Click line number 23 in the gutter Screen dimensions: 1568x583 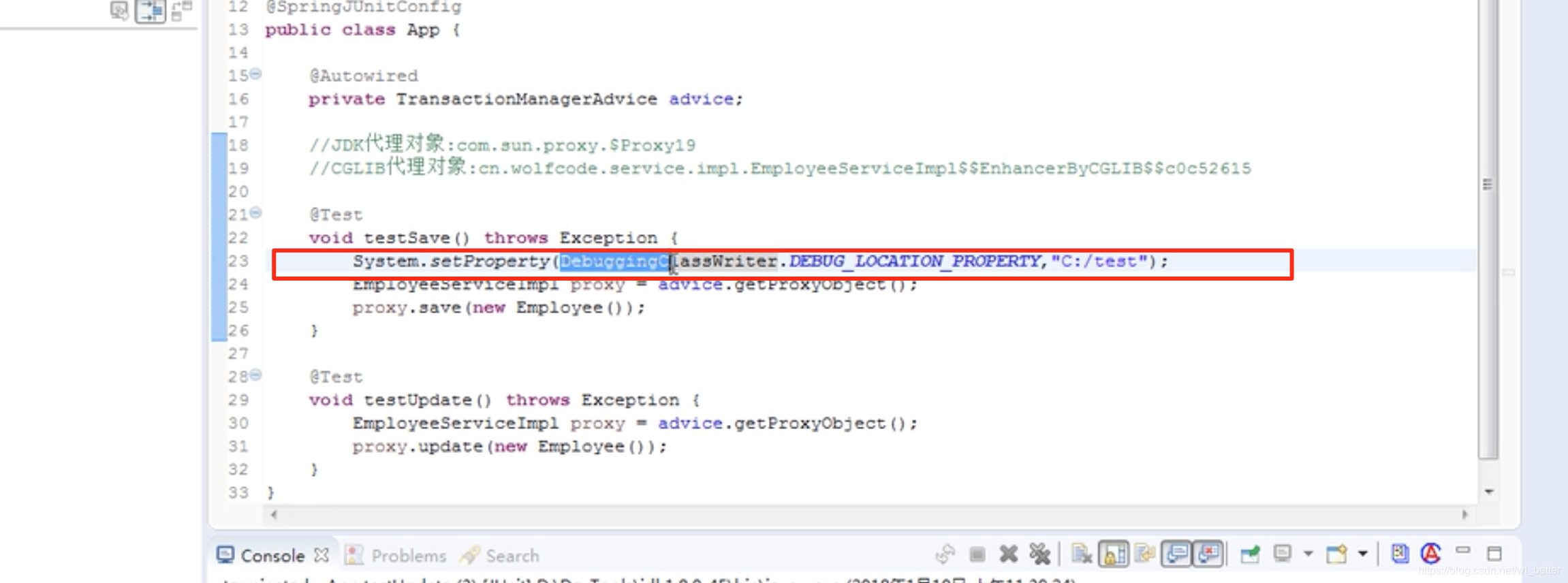pos(238,262)
